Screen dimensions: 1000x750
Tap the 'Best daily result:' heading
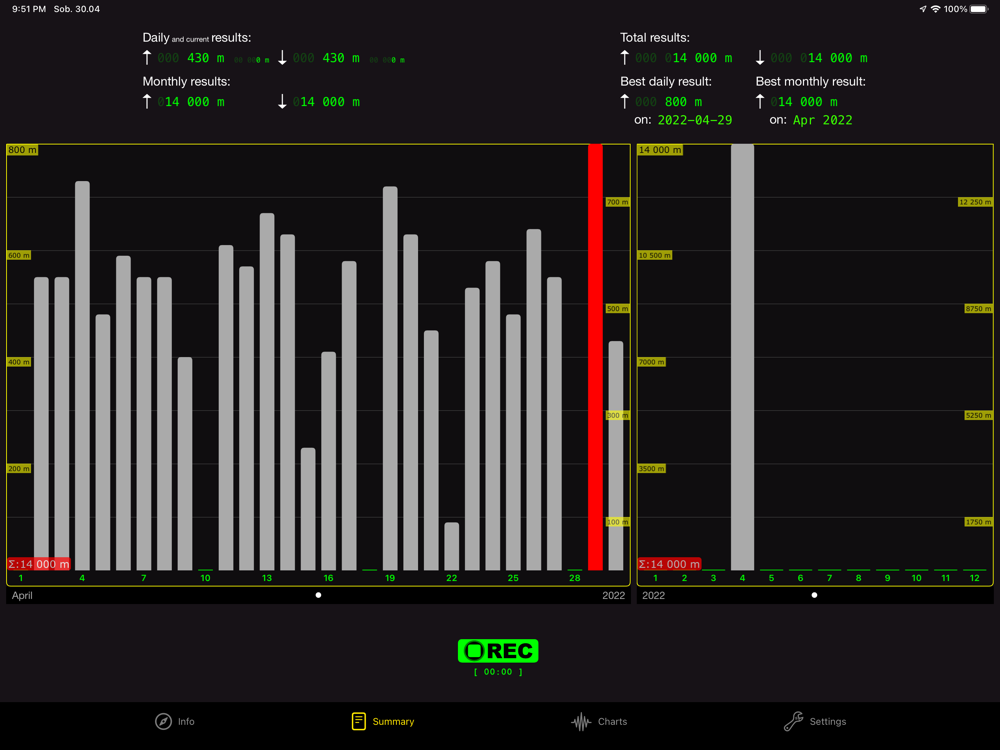666,82
